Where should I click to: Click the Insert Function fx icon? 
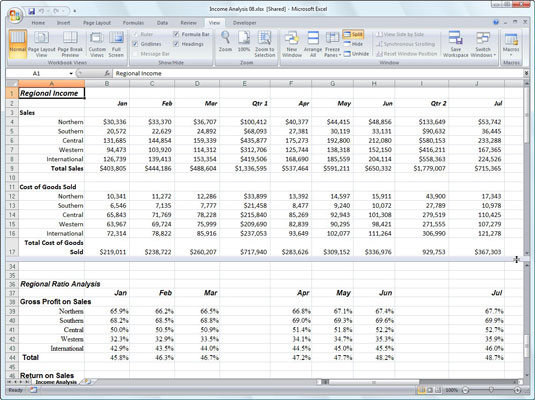point(107,73)
